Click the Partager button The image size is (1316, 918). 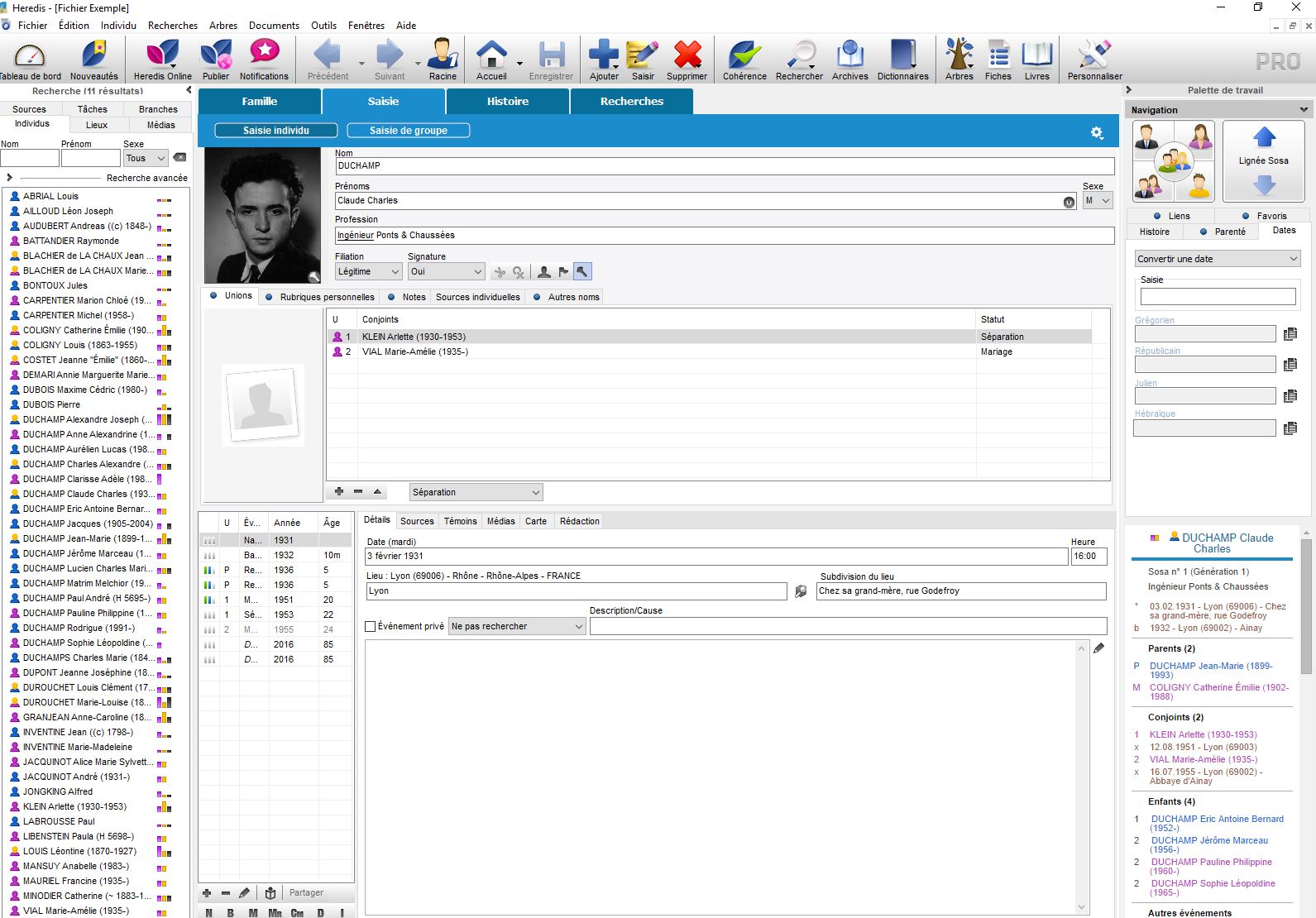(x=306, y=892)
